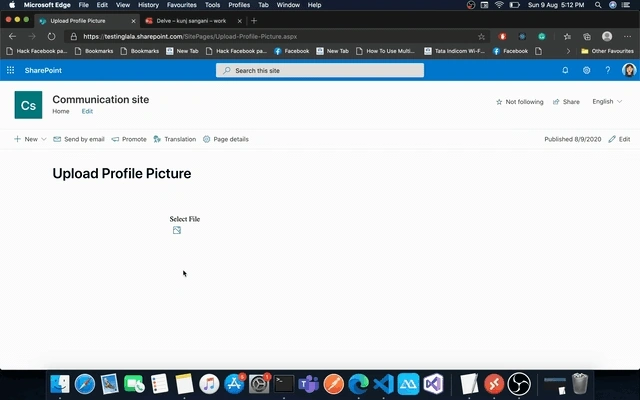Open the notifications bell in SharePoint header

pyautogui.click(x=565, y=70)
